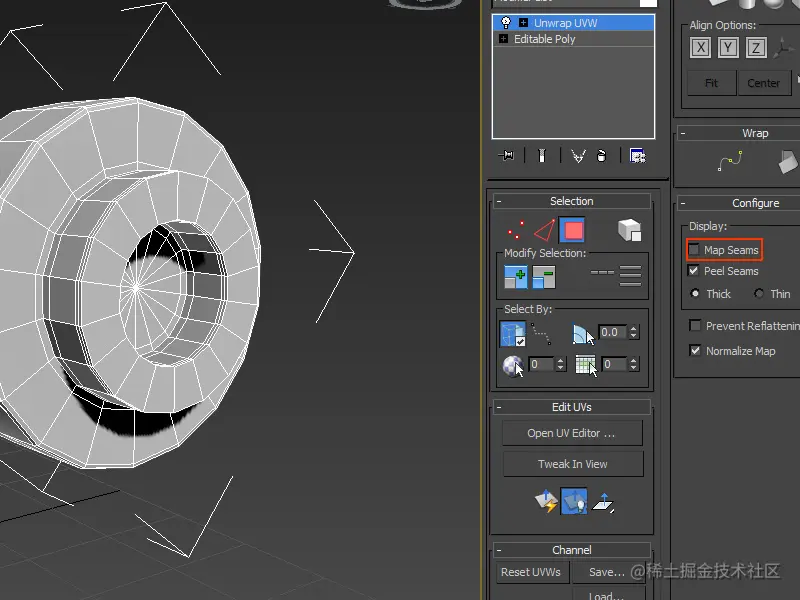Screen dimensions: 800x600
Task: Collapse the Edit UVs rollout
Action: pyautogui.click(x=499, y=407)
